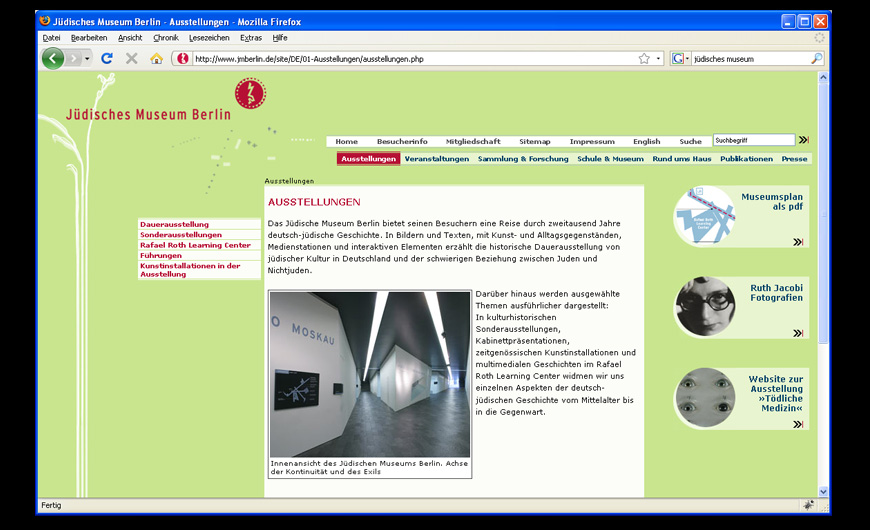Click the red site identity icon in address bar

[x=183, y=58]
